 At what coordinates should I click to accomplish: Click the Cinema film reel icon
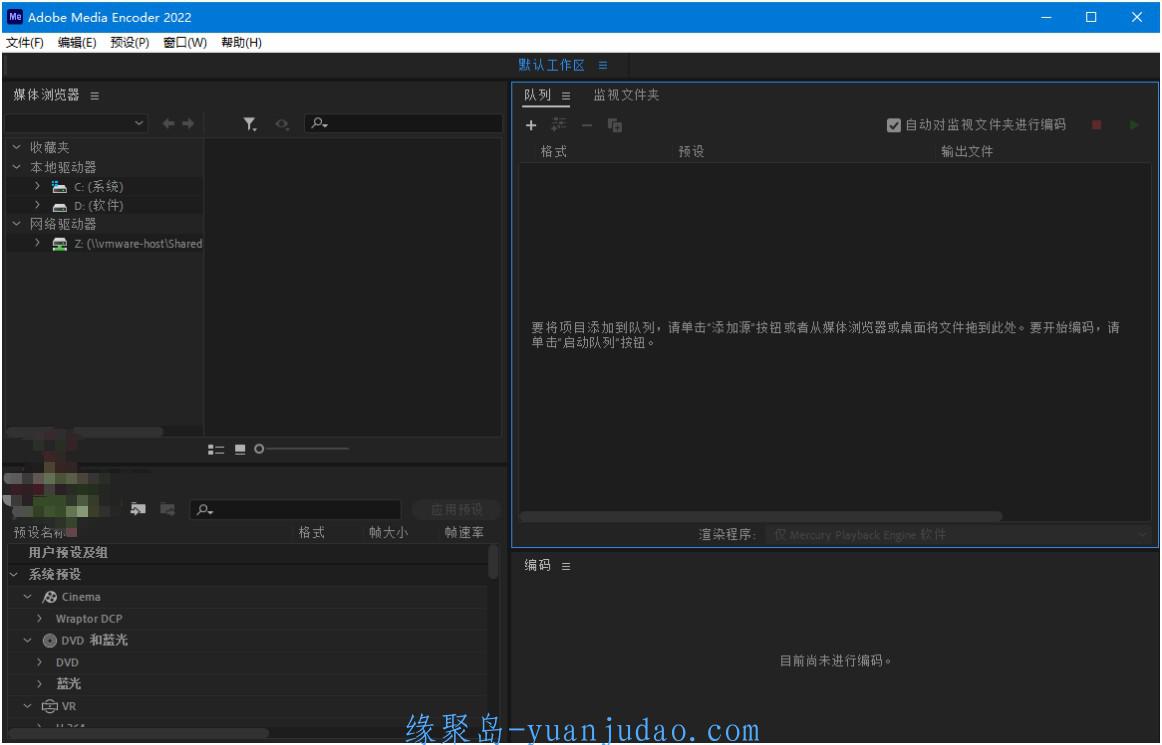pyautogui.click(x=50, y=597)
